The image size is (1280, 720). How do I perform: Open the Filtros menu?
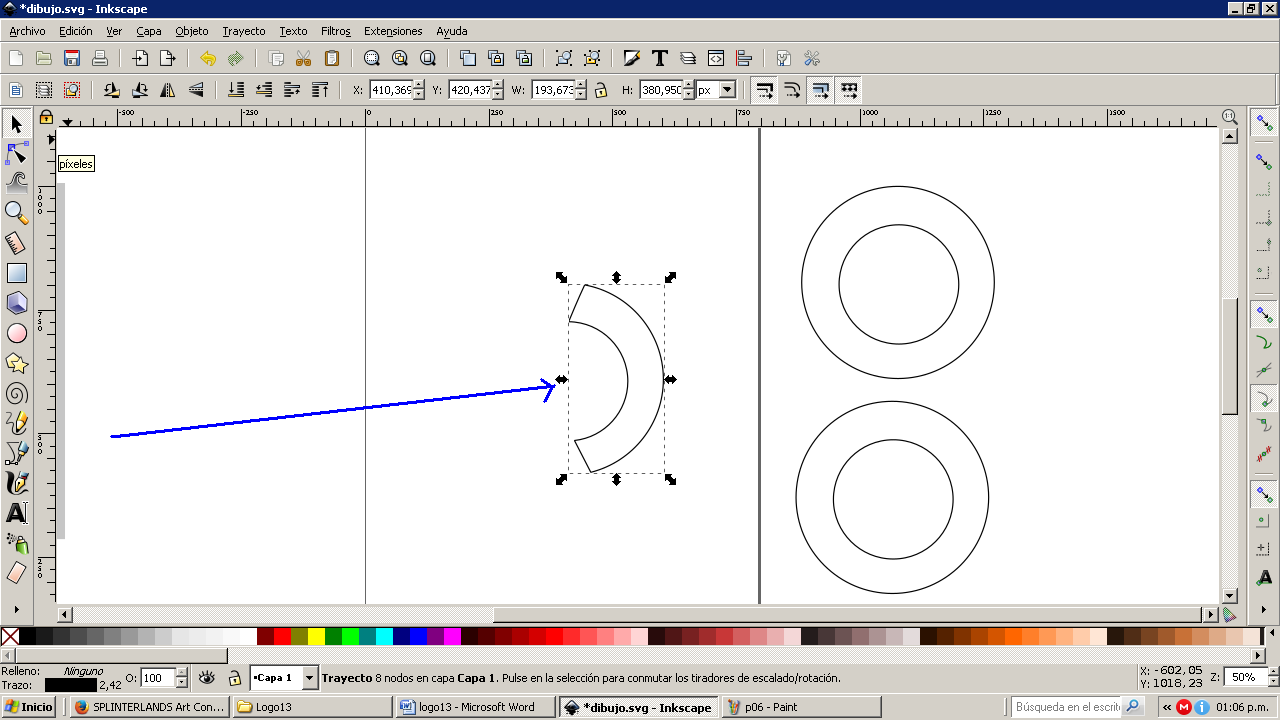point(336,31)
